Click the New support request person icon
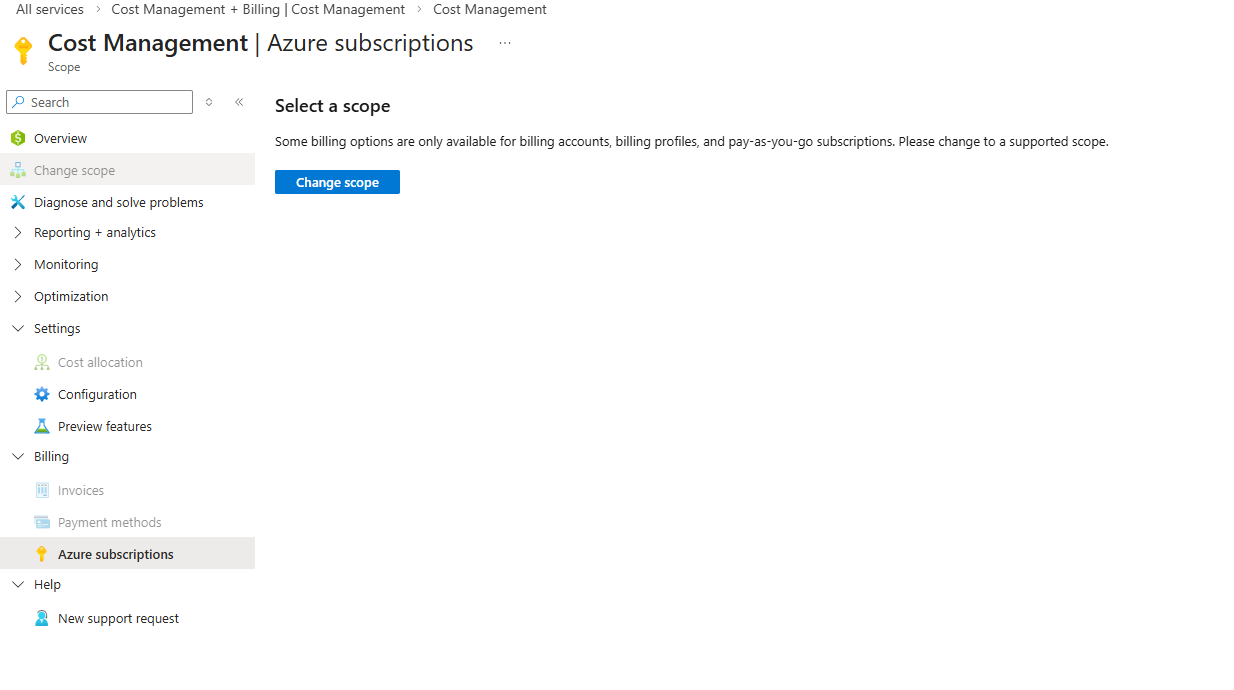Screen dimensions: 1234x690 click(42, 618)
